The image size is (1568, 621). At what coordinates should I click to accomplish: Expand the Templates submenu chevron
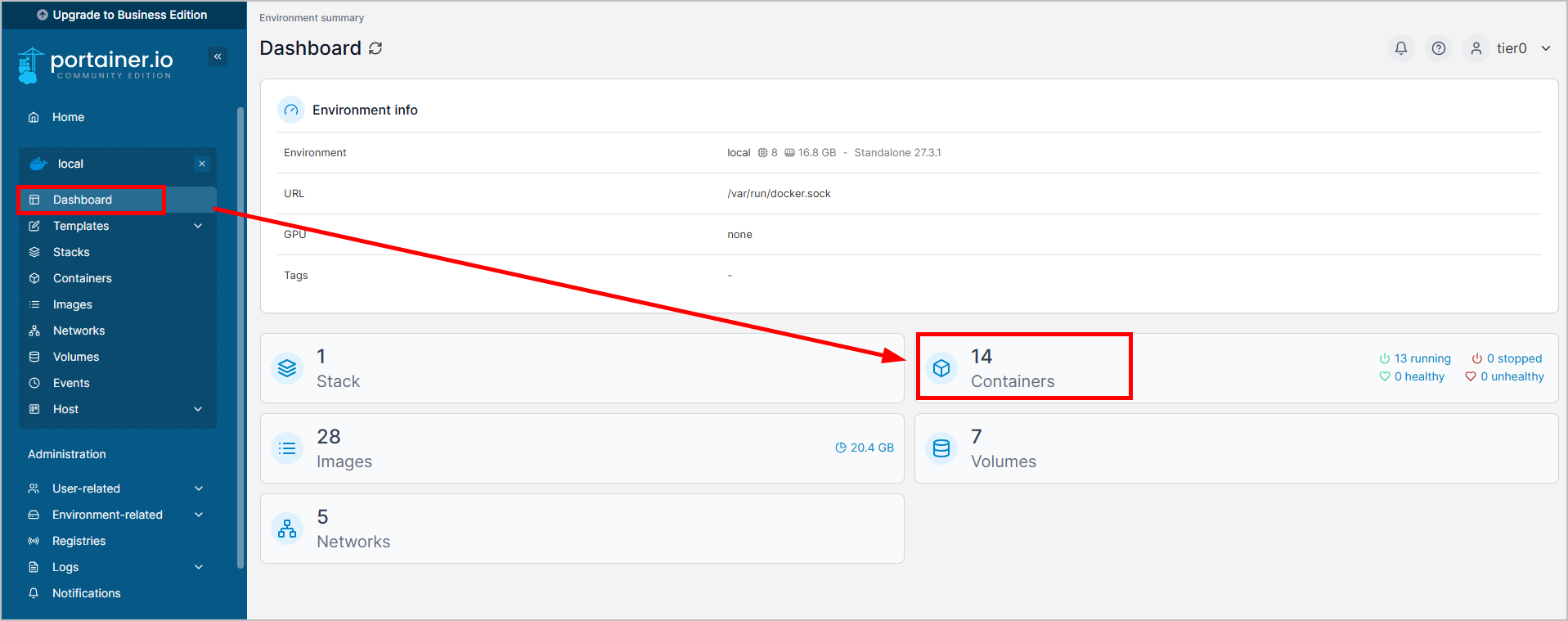(x=198, y=226)
